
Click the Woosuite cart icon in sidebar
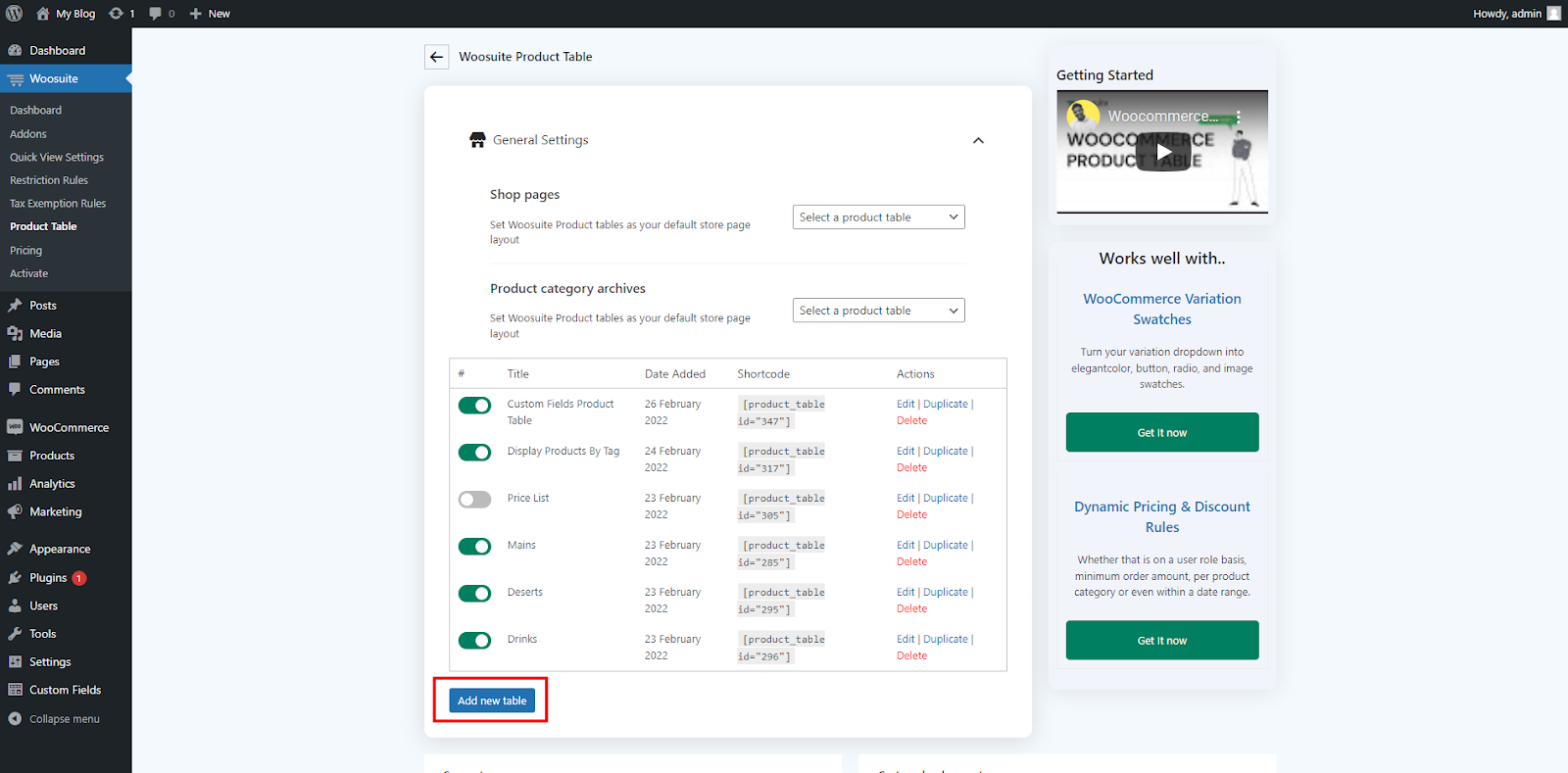[15, 79]
